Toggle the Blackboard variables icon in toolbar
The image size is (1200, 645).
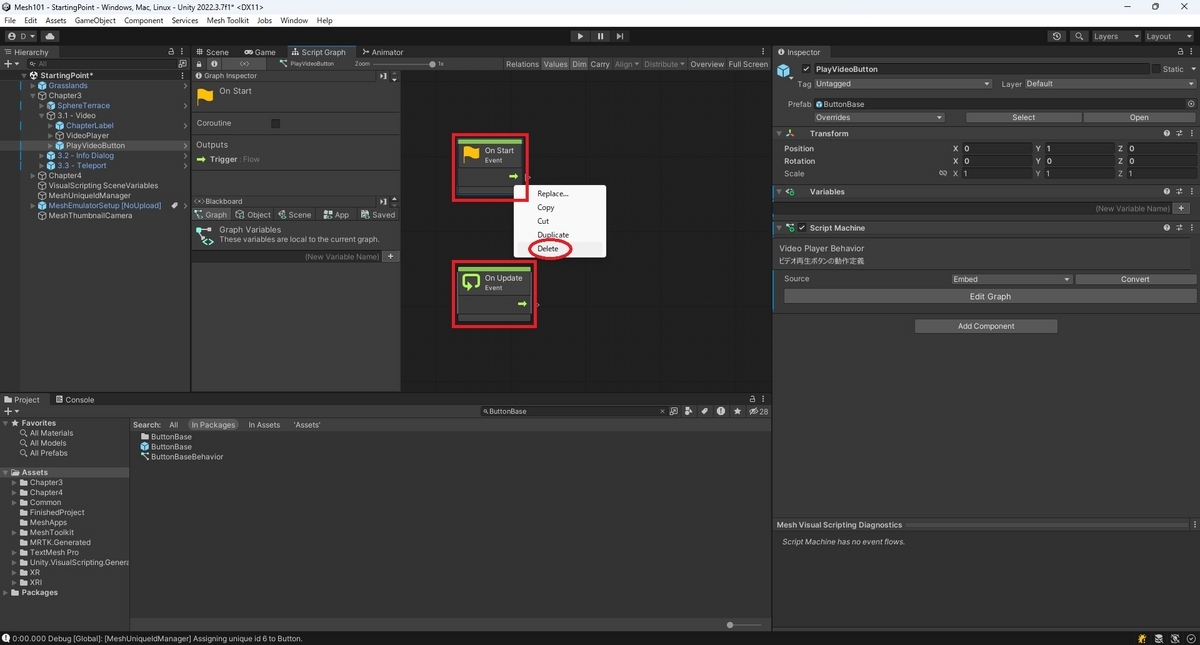point(244,64)
